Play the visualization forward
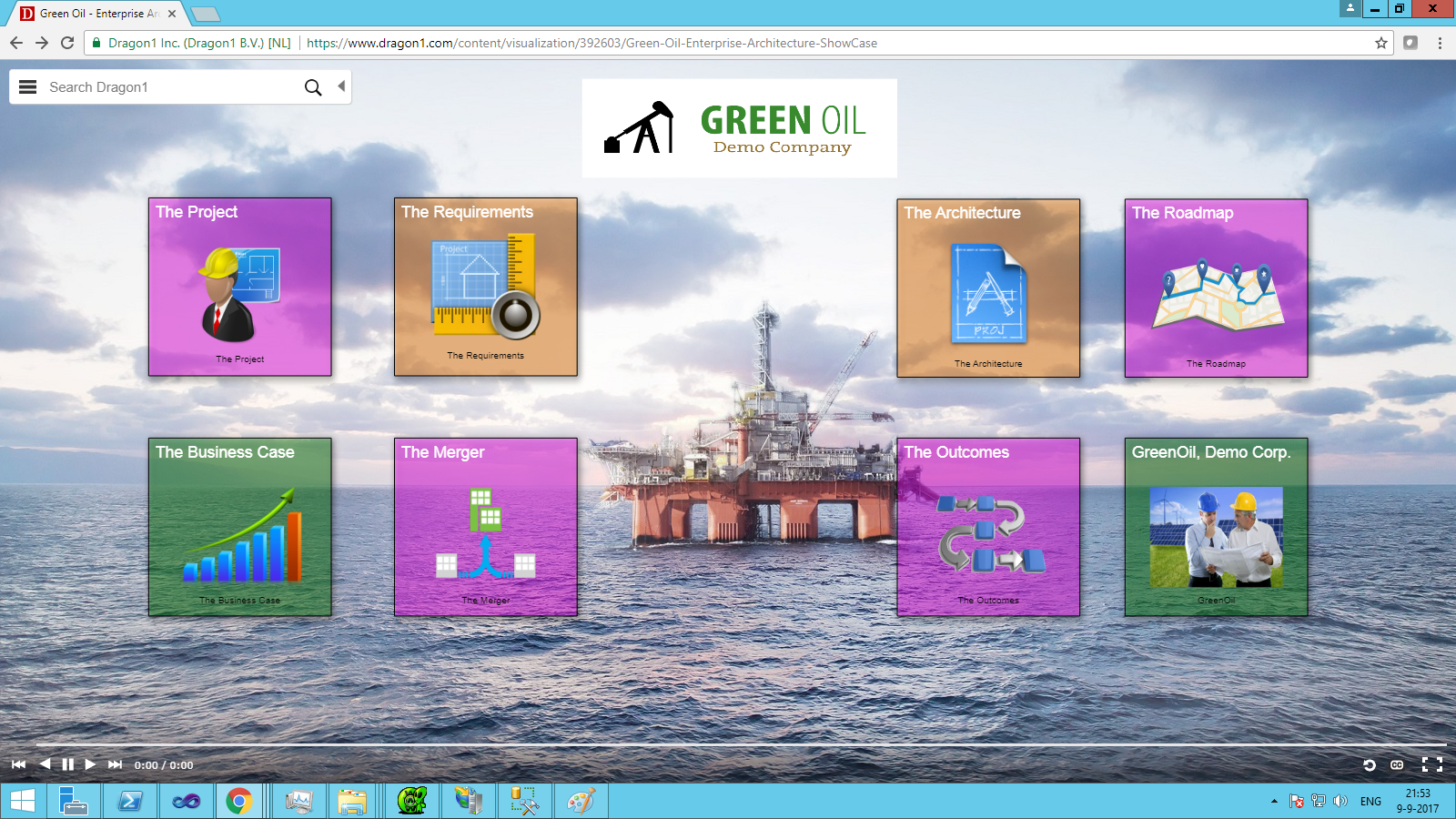 pos(90,764)
